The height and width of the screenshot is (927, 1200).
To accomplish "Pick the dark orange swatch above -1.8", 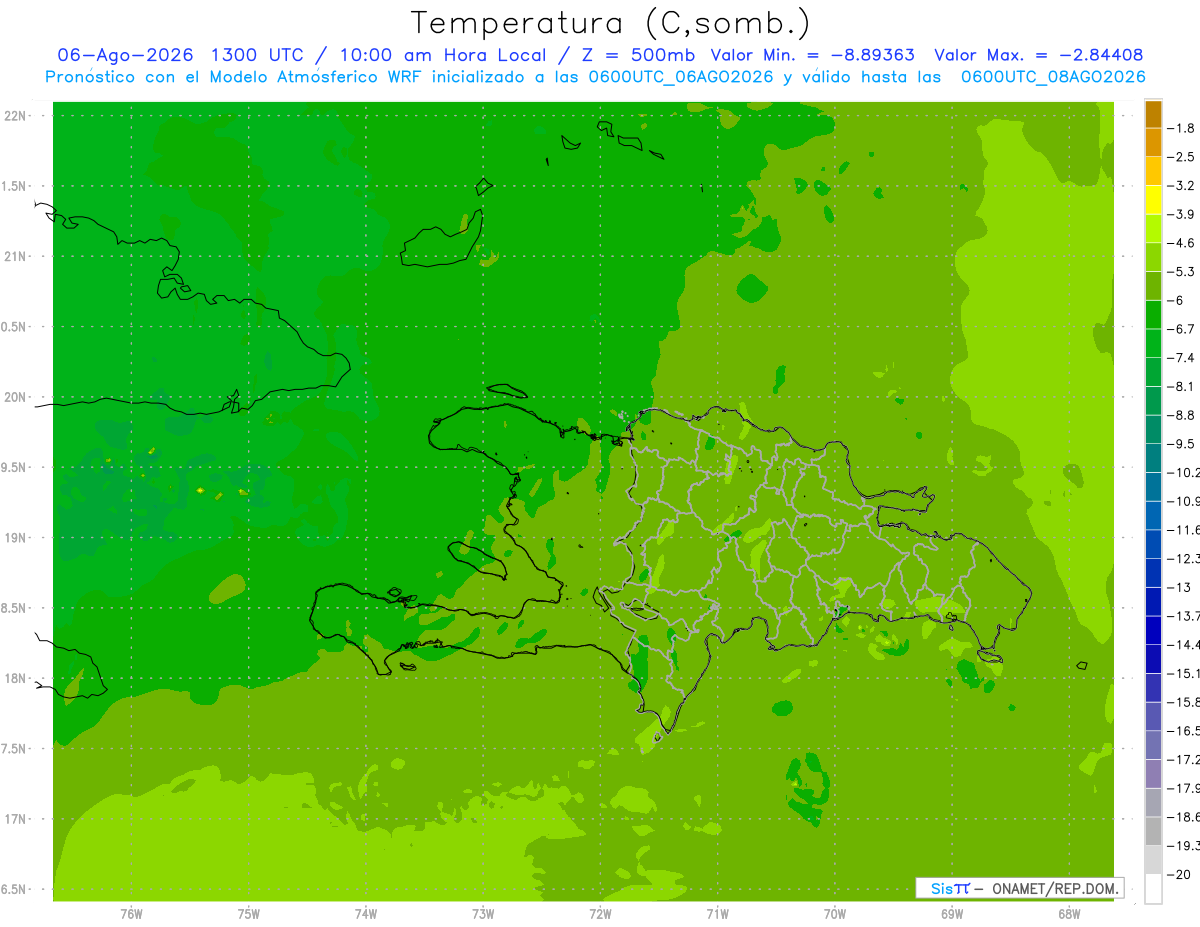I will [x=1153, y=114].
